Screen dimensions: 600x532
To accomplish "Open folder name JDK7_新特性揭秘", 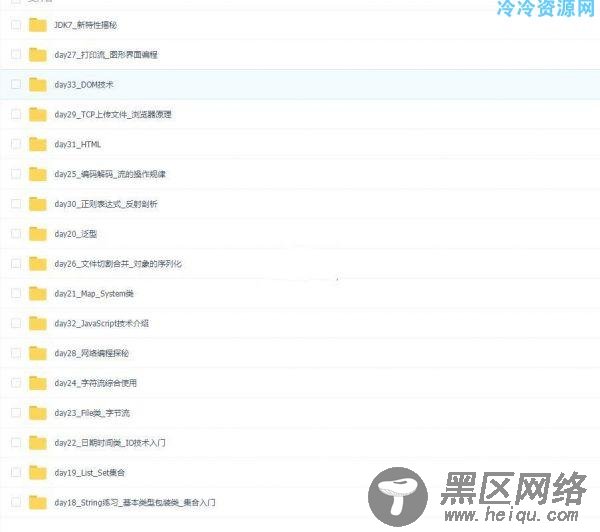I will pyautogui.click(x=86, y=25).
